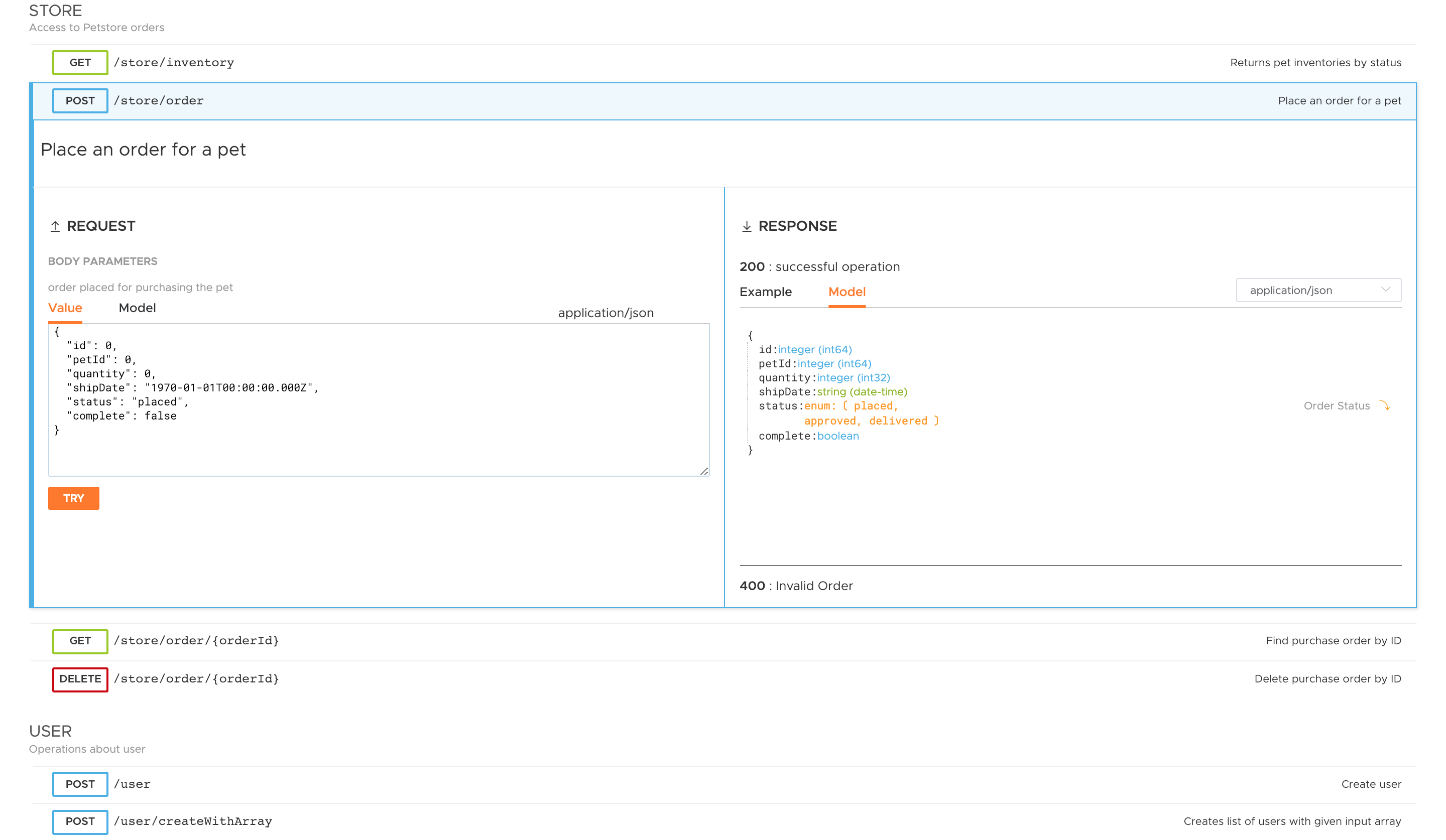Open the application/json response type dropdown

click(x=1318, y=290)
